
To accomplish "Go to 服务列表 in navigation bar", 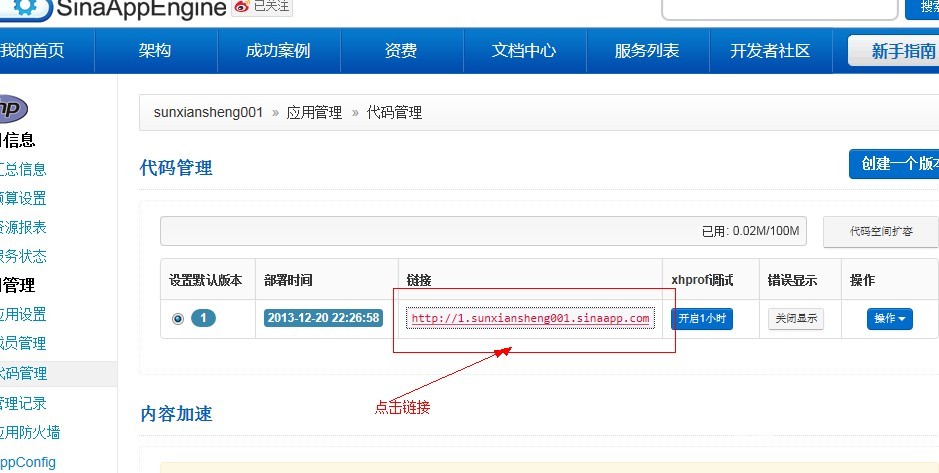I will (647, 51).
